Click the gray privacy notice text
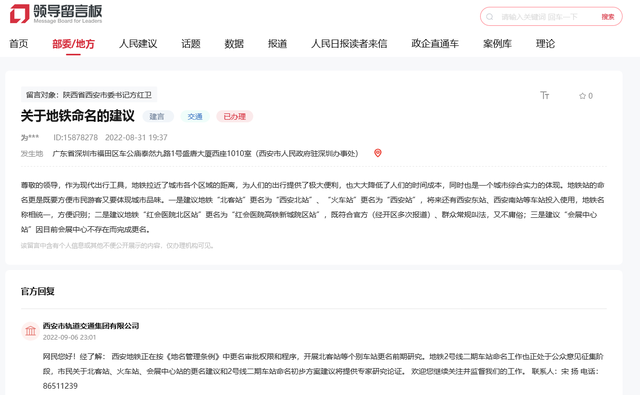Screen dimensions: 640x395 coord(118,245)
